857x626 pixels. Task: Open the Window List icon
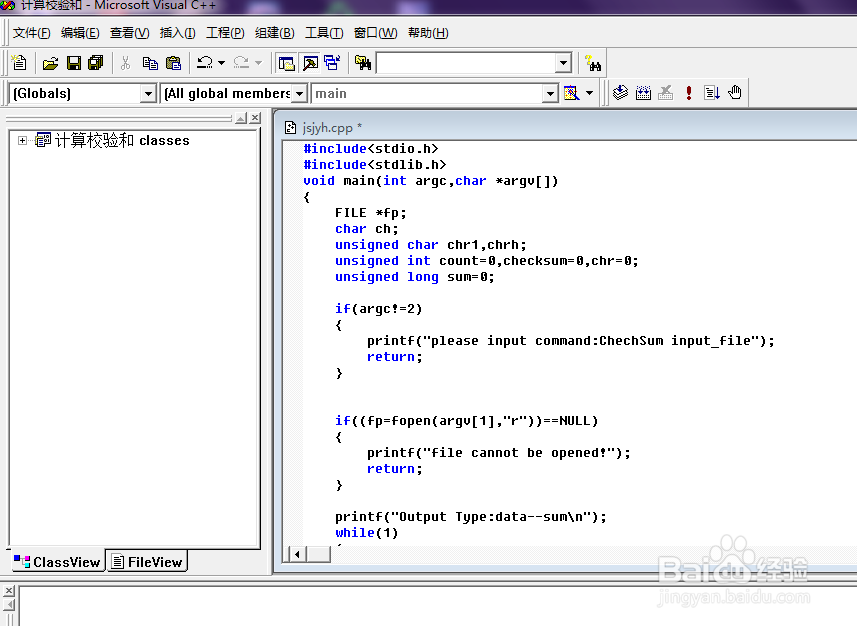[332, 63]
